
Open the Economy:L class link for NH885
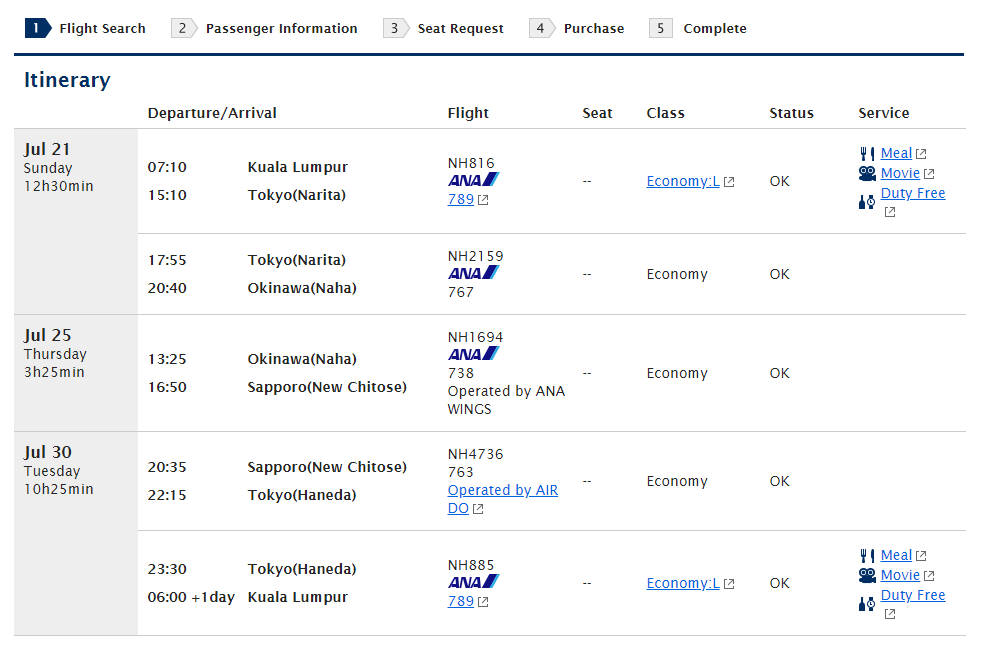click(683, 583)
